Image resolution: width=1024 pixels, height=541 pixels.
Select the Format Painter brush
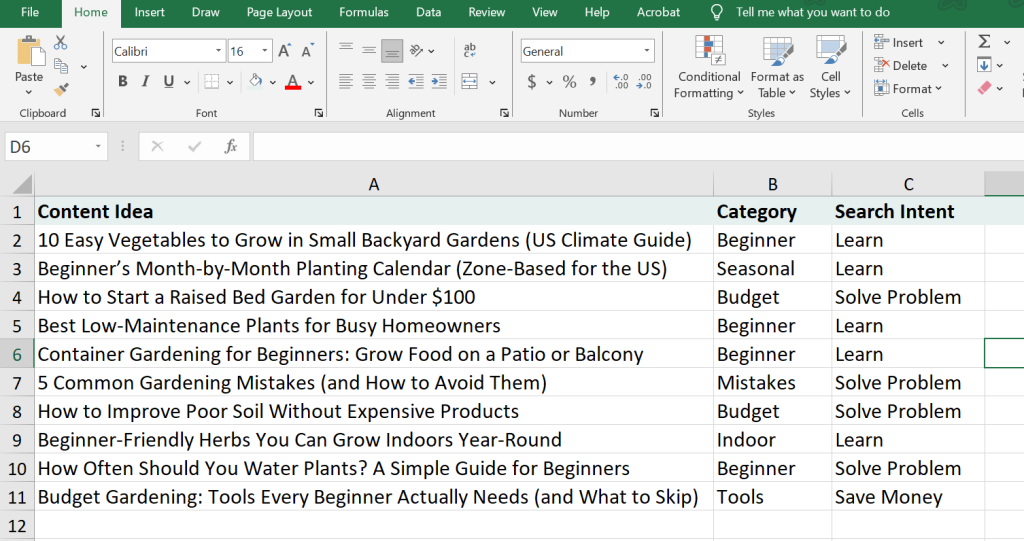(x=61, y=90)
